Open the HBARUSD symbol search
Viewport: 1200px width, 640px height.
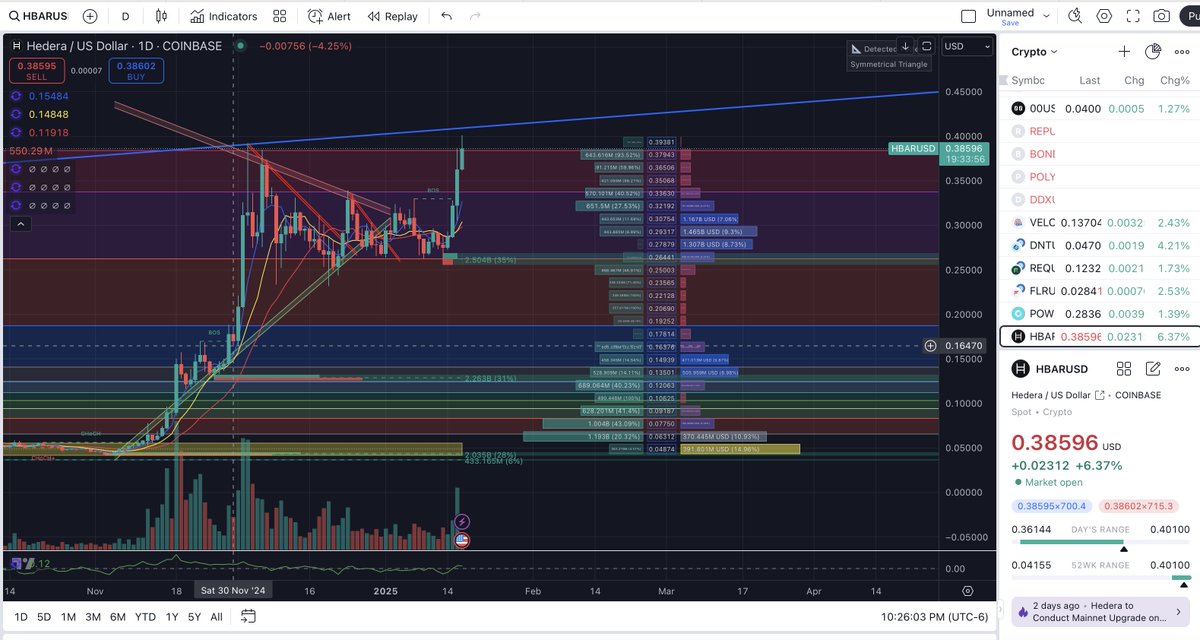pos(38,16)
